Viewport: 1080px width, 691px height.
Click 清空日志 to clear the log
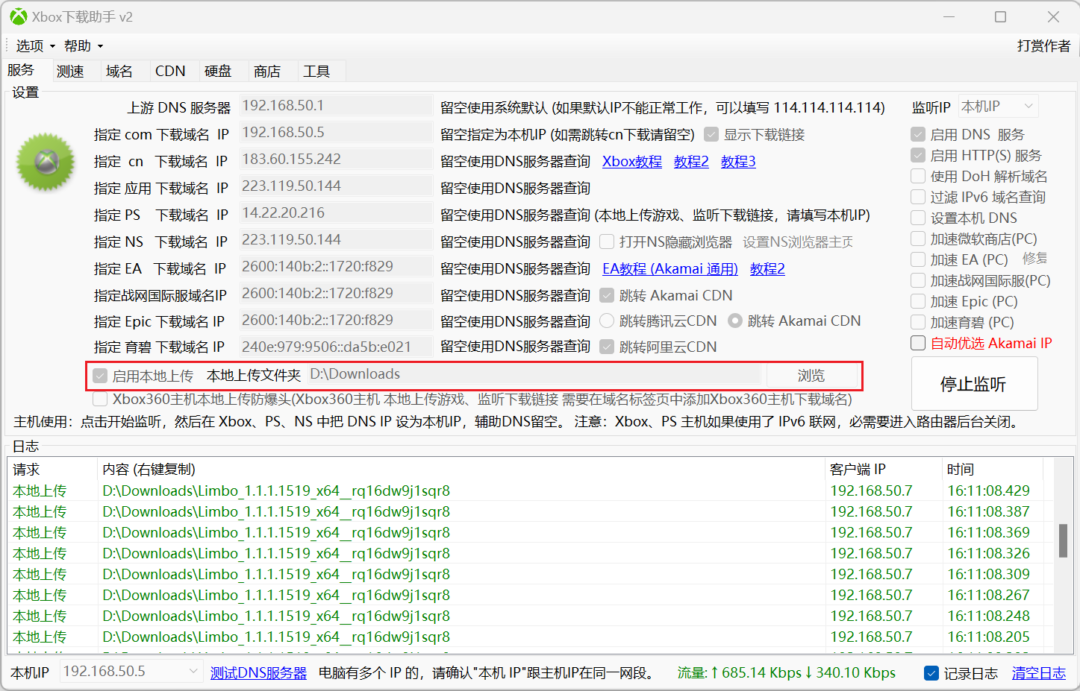click(1041, 672)
